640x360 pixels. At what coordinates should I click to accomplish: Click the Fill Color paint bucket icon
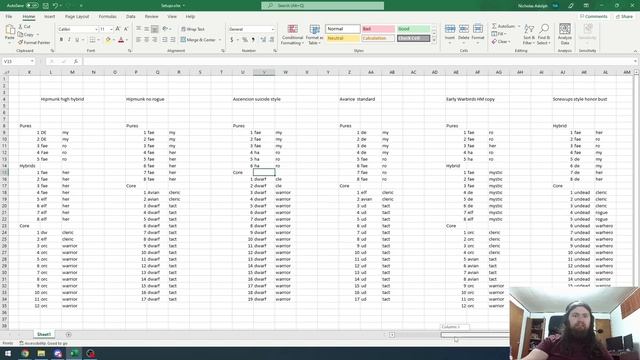click(x=108, y=40)
